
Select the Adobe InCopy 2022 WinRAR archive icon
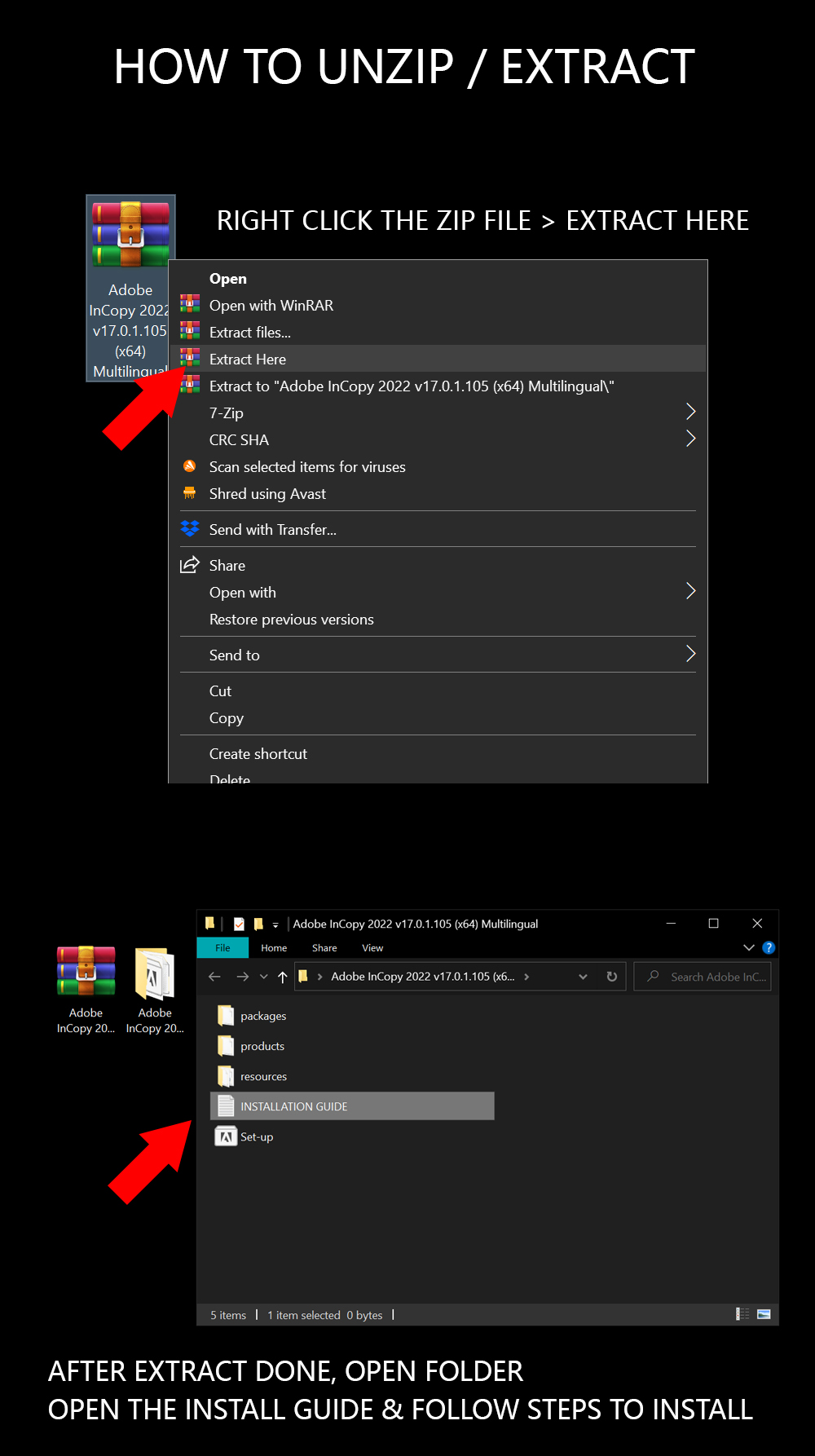pos(130,236)
